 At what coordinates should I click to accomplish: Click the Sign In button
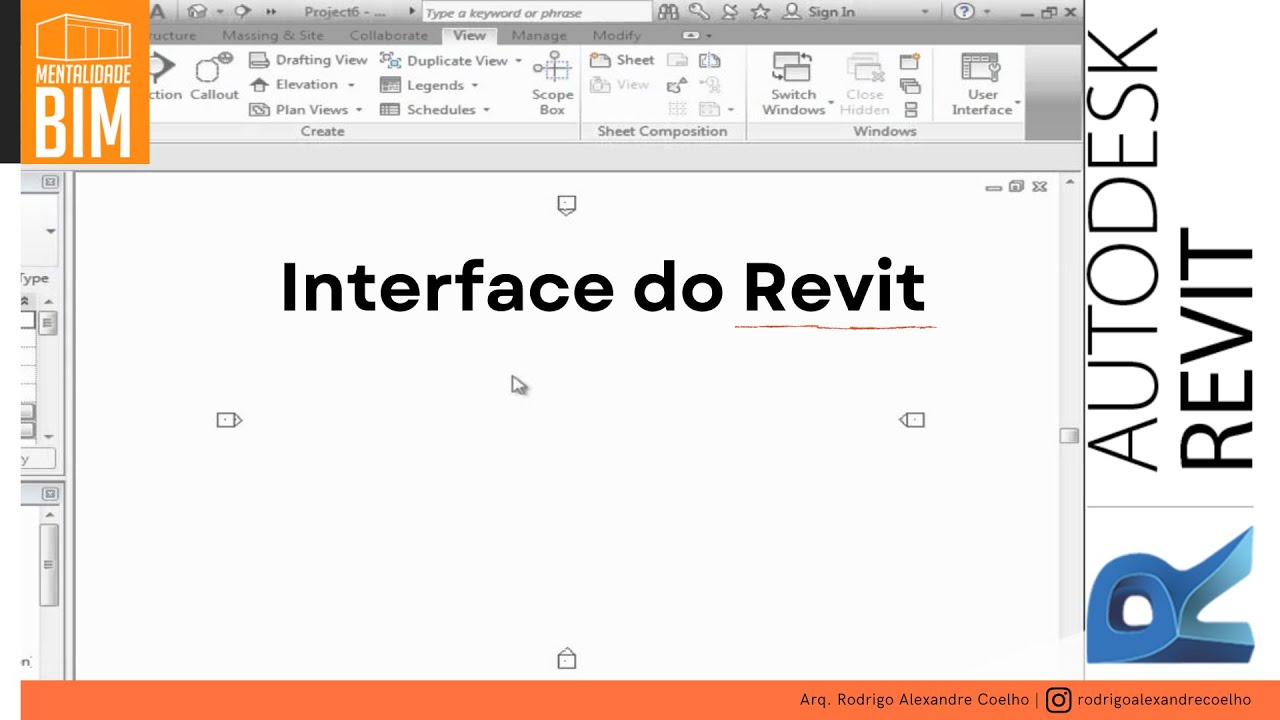(x=819, y=12)
